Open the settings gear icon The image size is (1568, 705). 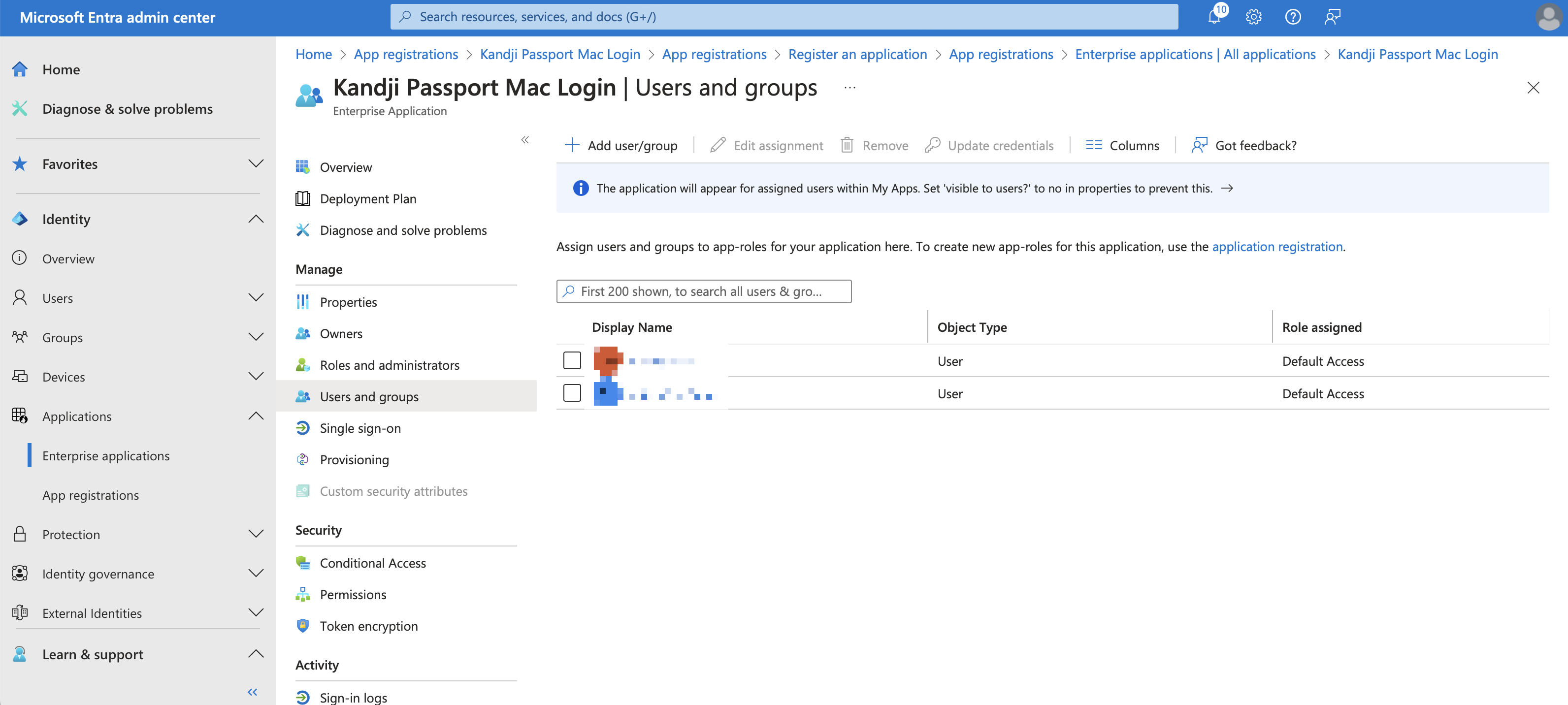pos(1253,17)
